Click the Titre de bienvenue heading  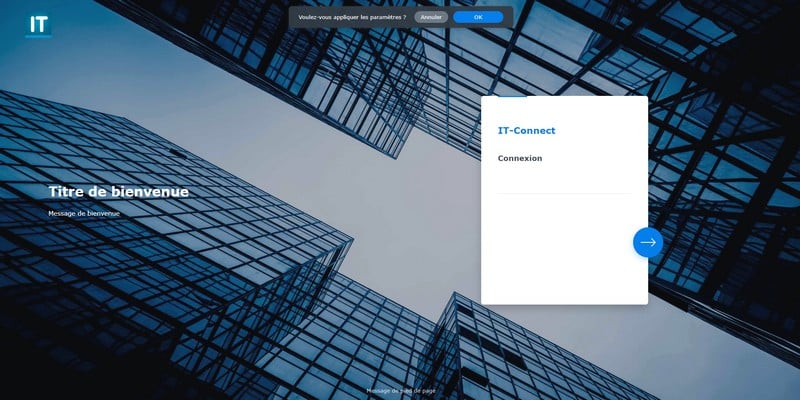(x=118, y=192)
